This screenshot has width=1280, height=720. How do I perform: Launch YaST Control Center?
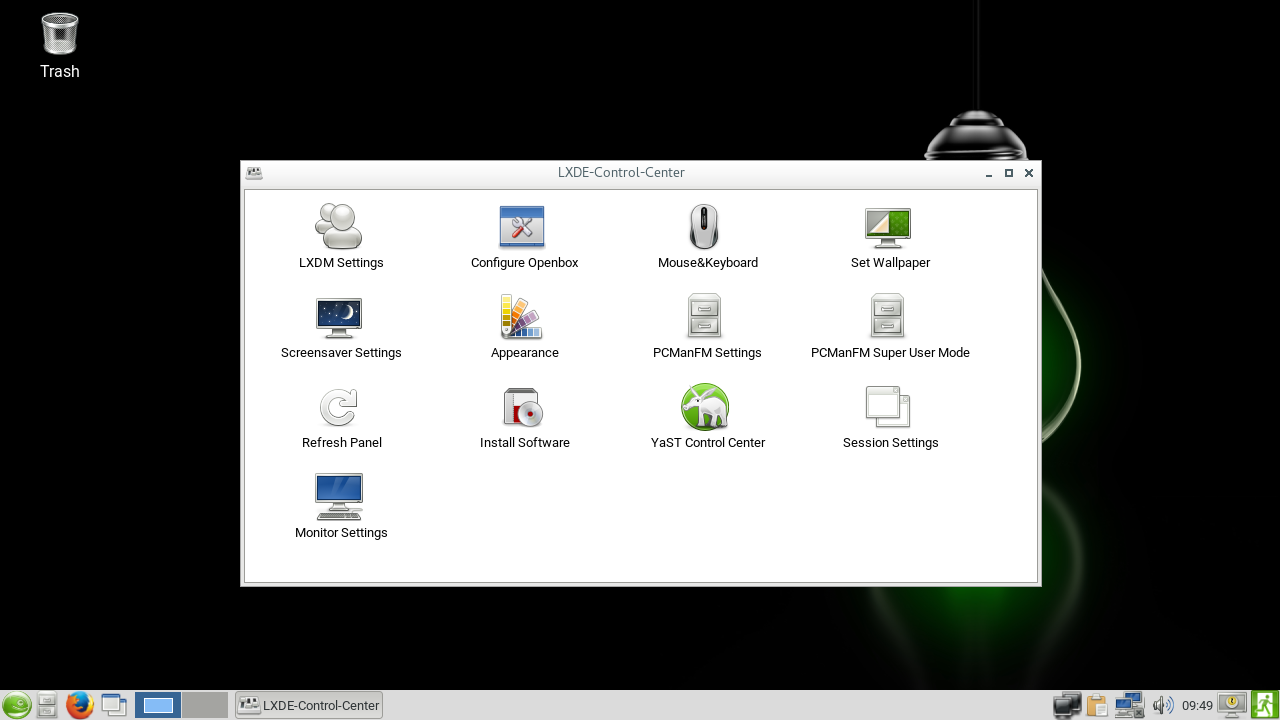[704, 407]
